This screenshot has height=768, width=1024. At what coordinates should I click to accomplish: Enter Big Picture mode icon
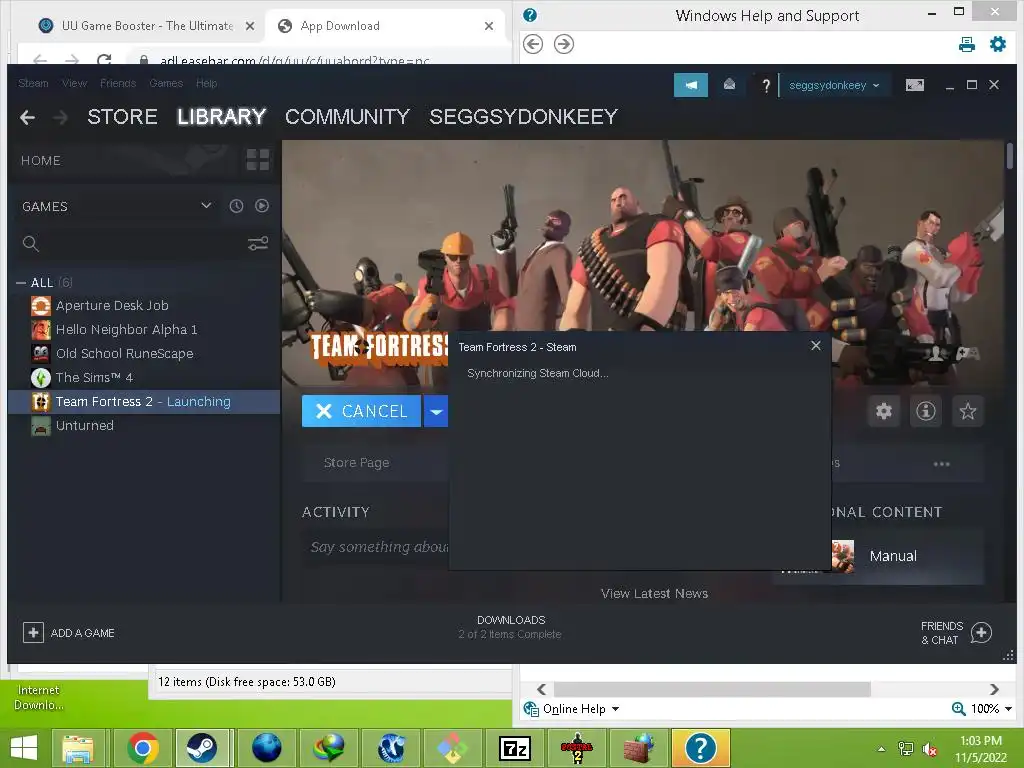(x=914, y=85)
